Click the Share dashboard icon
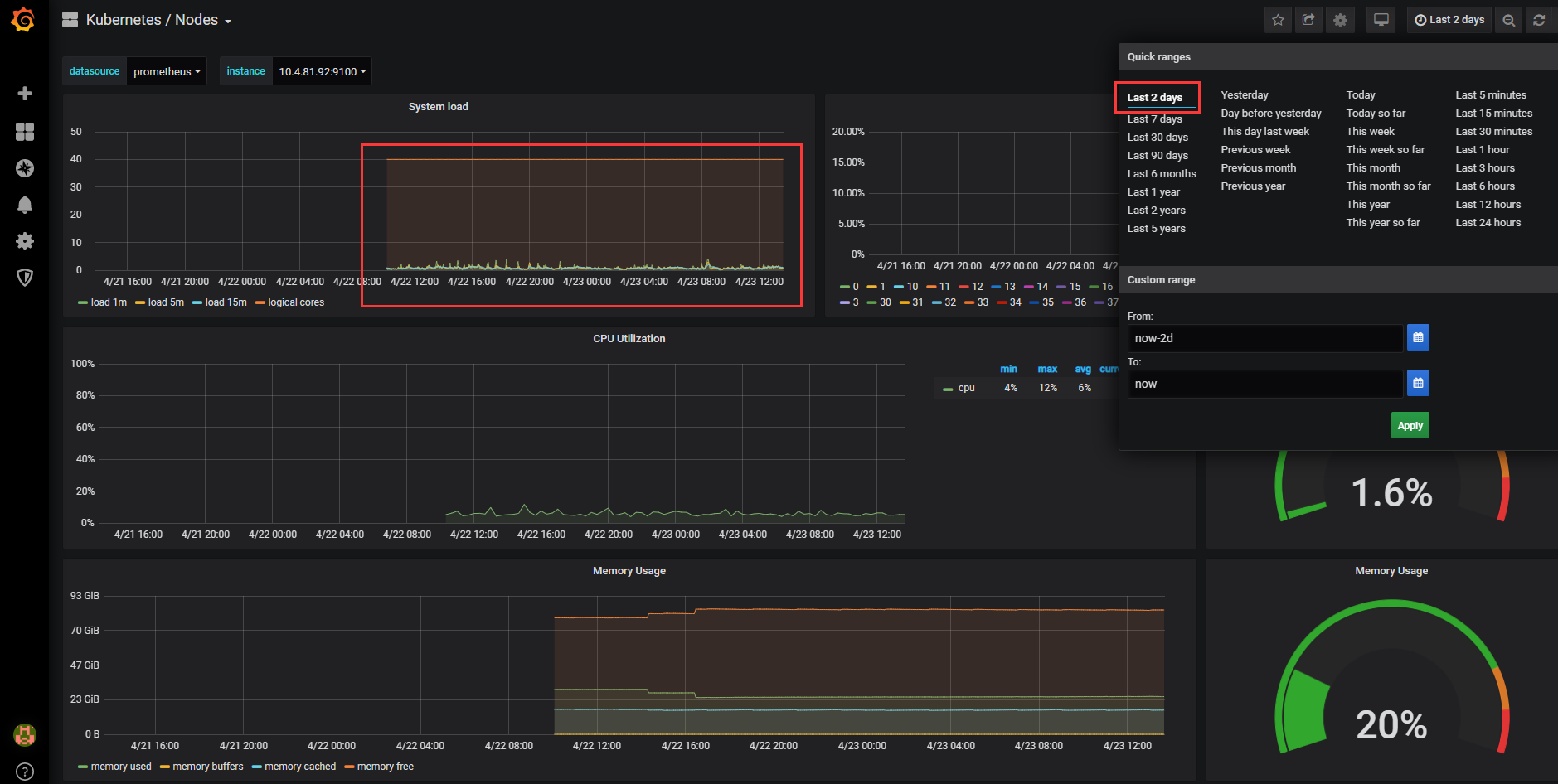This screenshot has width=1558, height=784. pyautogui.click(x=1308, y=20)
